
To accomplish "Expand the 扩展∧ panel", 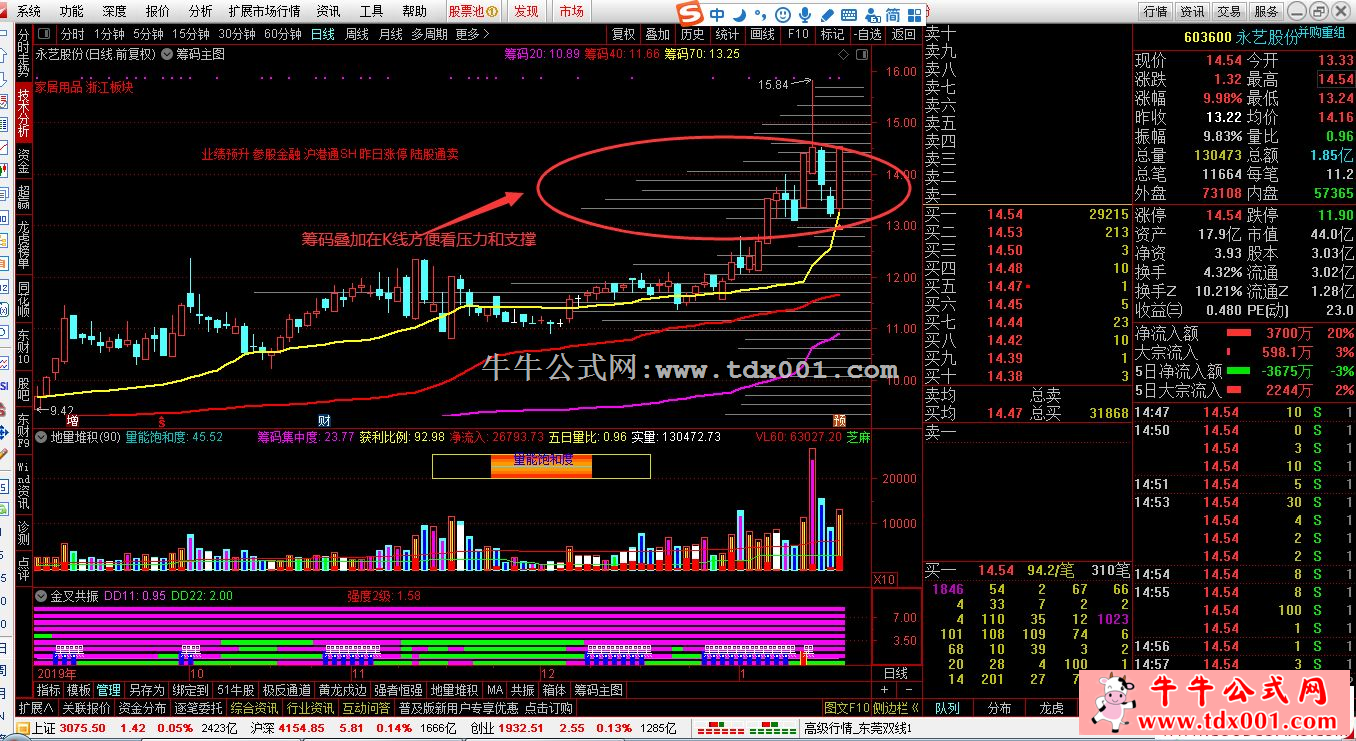I will point(36,708).
